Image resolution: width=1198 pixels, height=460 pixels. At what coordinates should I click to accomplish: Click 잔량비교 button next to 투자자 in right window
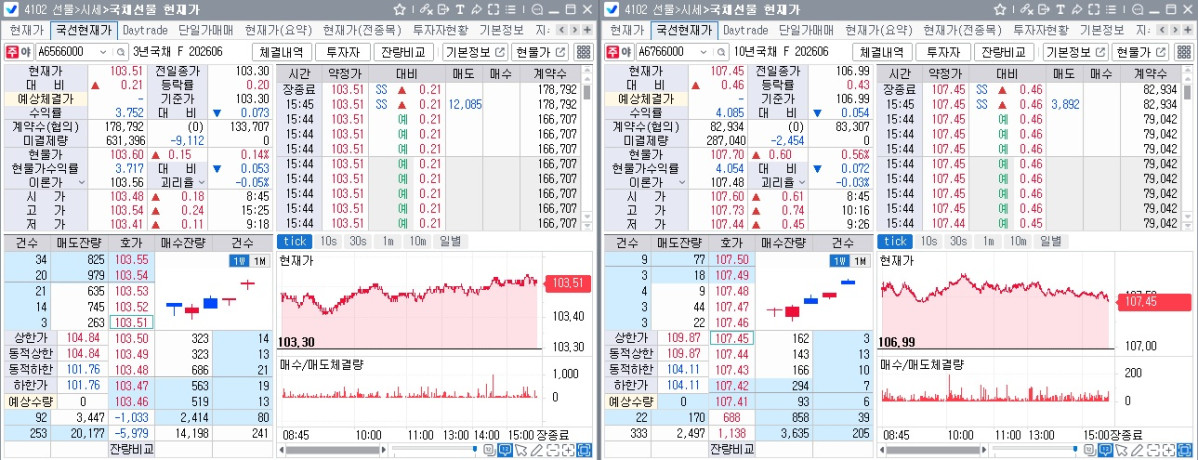[x=1004, y=52]
